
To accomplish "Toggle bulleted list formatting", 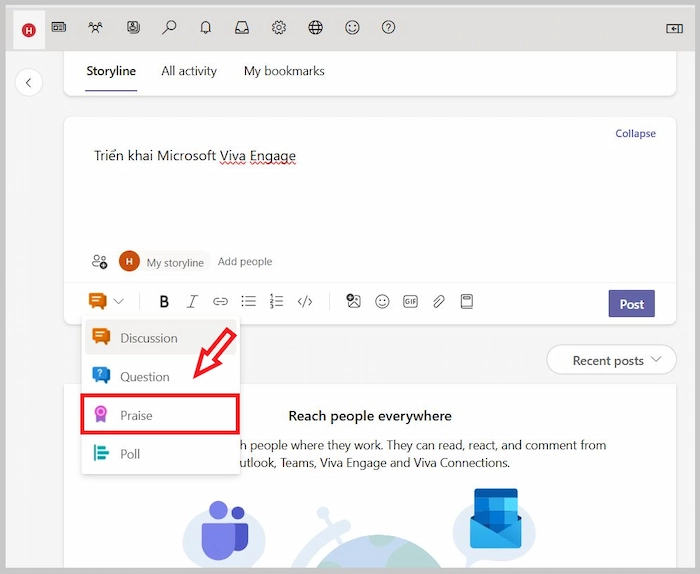I will tap(248, 301).
